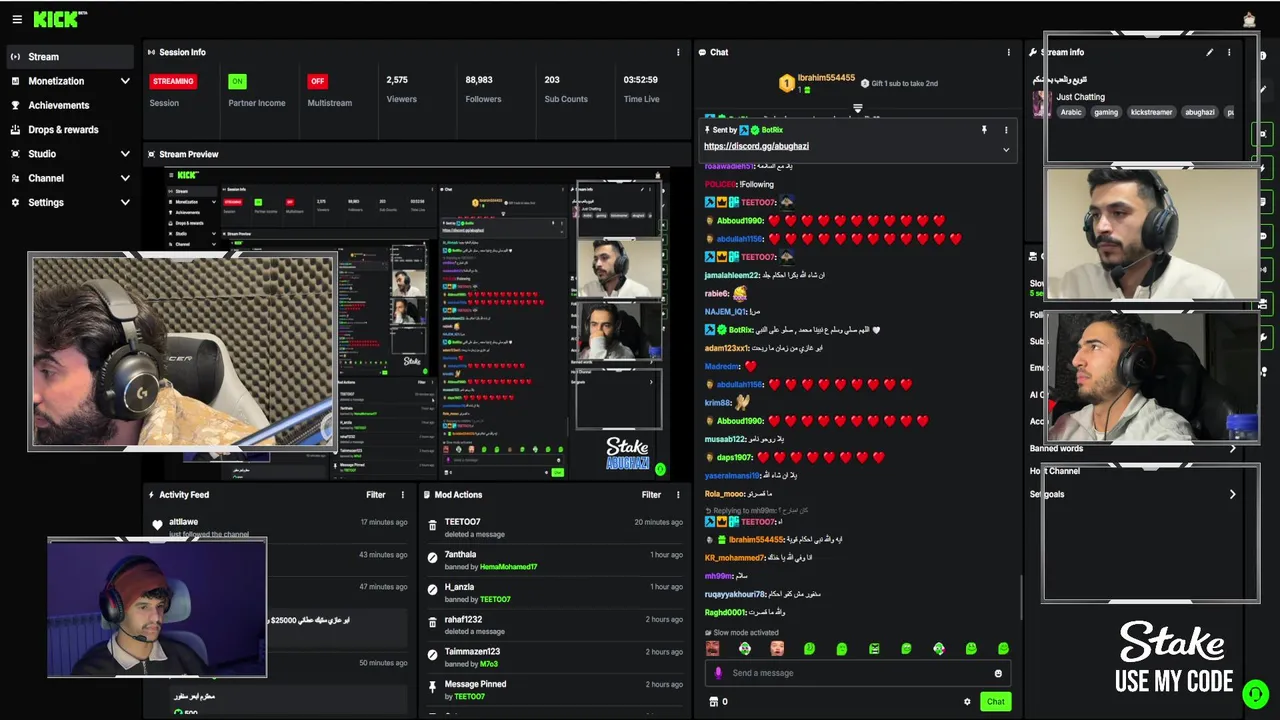This screenshot has width=1280, height=720.
Task: Expand the Settings sidebar menu
Action: click(70, 202)
